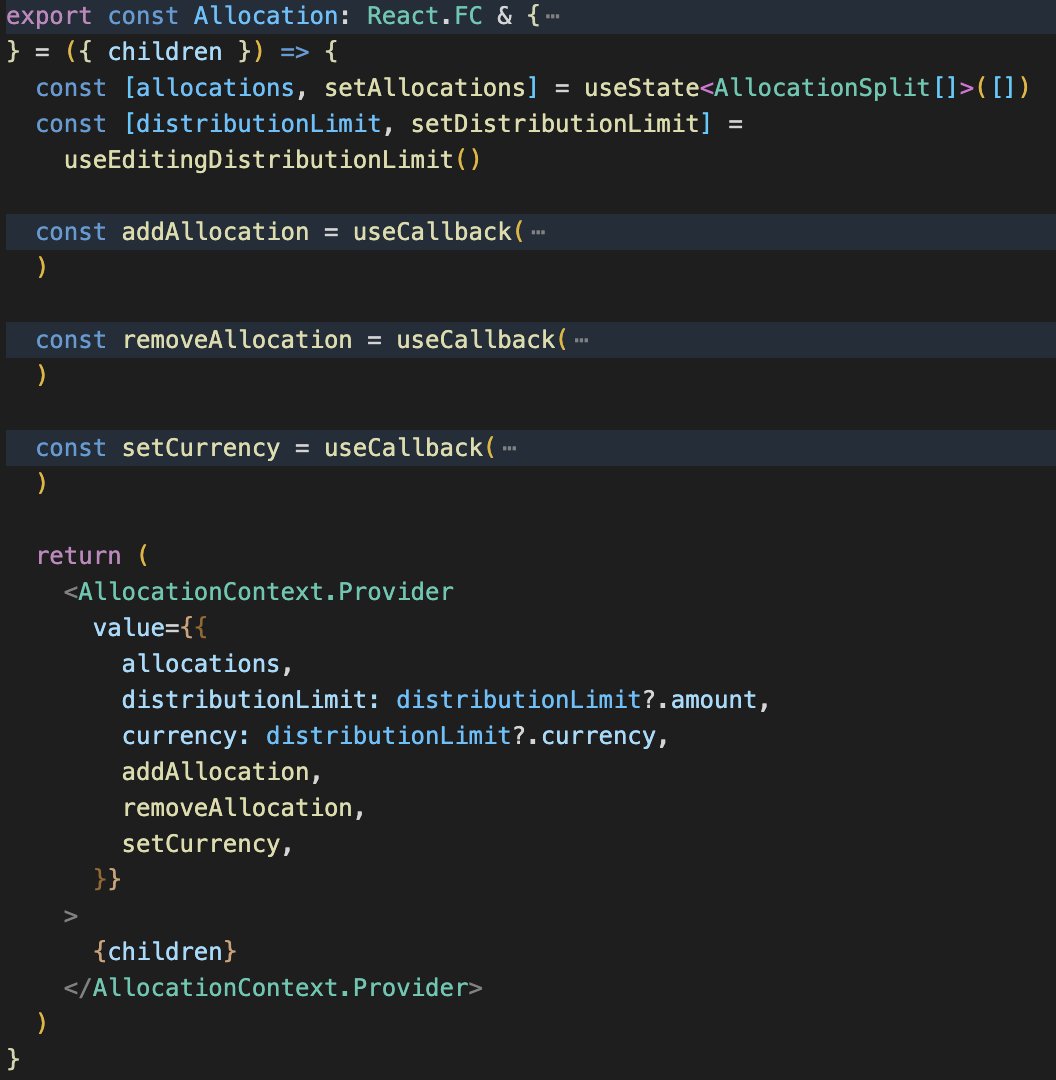Click 'useState' hook call
Screen dimensions: 1056x1080
(641, 87)
